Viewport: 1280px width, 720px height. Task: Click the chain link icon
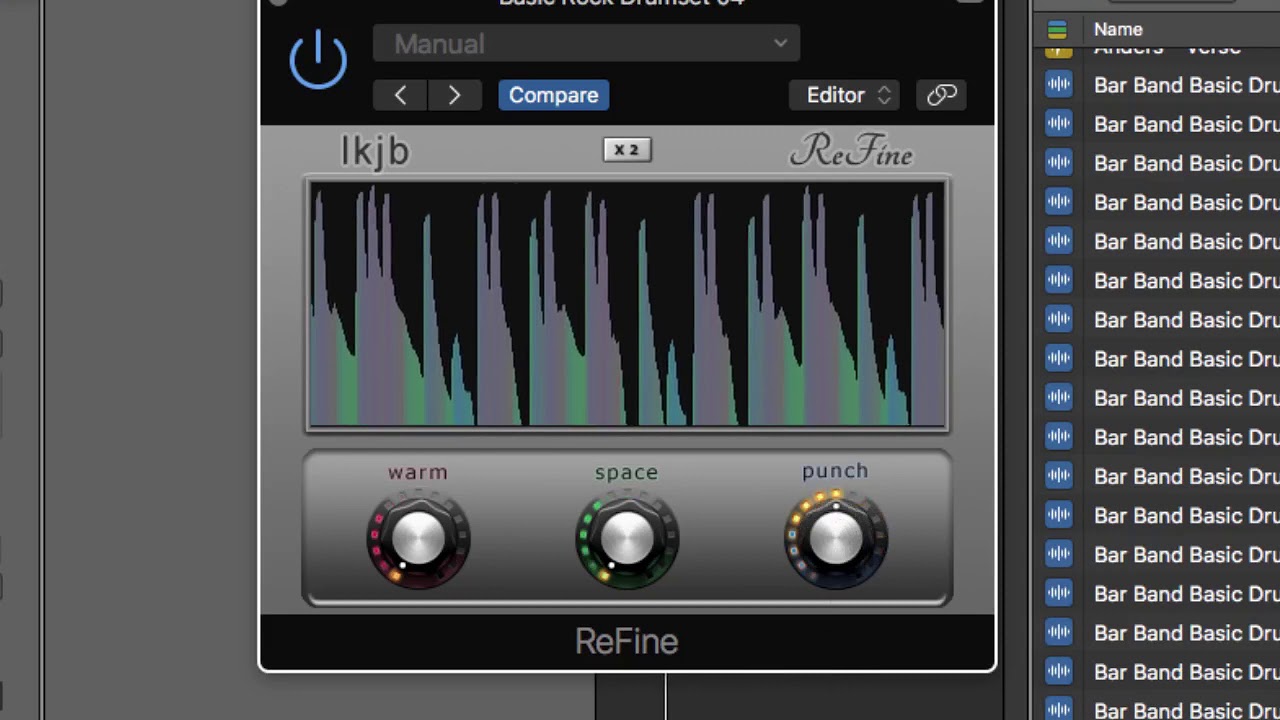point(941,95)
